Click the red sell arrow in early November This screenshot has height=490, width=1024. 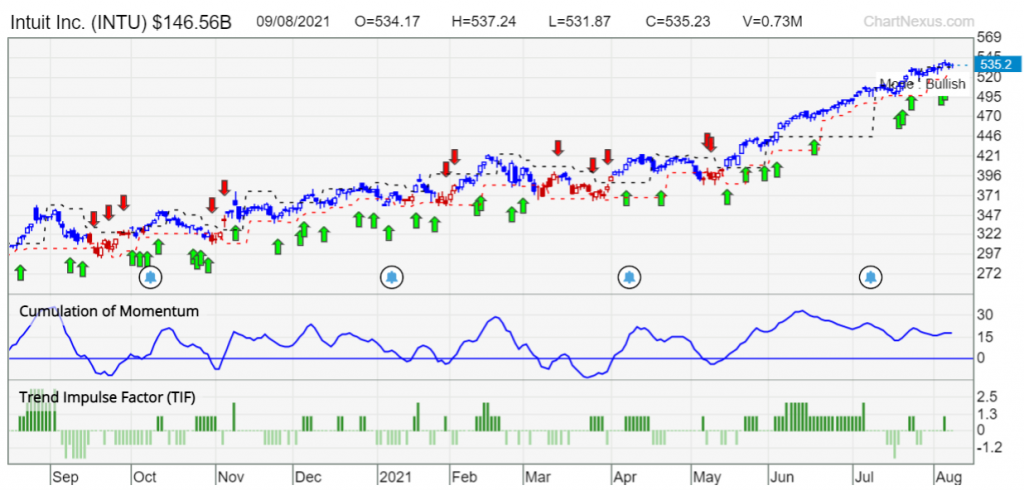(225, 188)
